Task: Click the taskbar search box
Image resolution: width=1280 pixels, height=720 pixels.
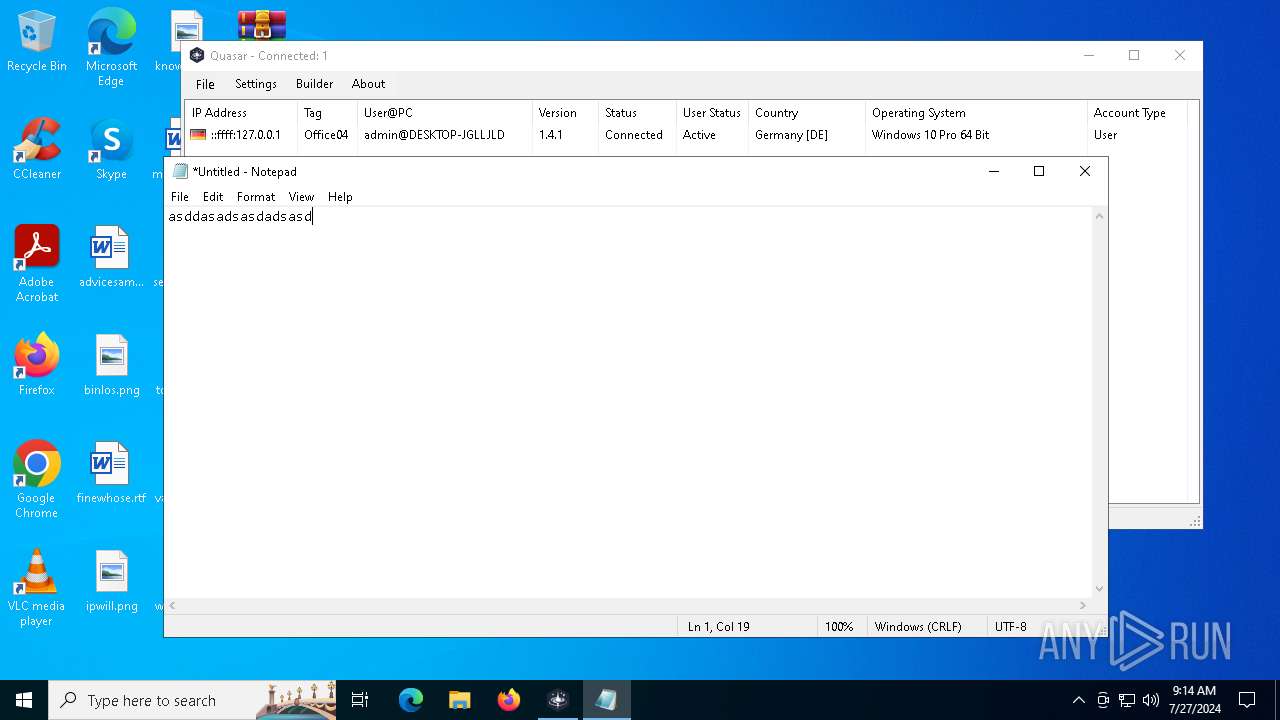Action: tap(192, 700)
